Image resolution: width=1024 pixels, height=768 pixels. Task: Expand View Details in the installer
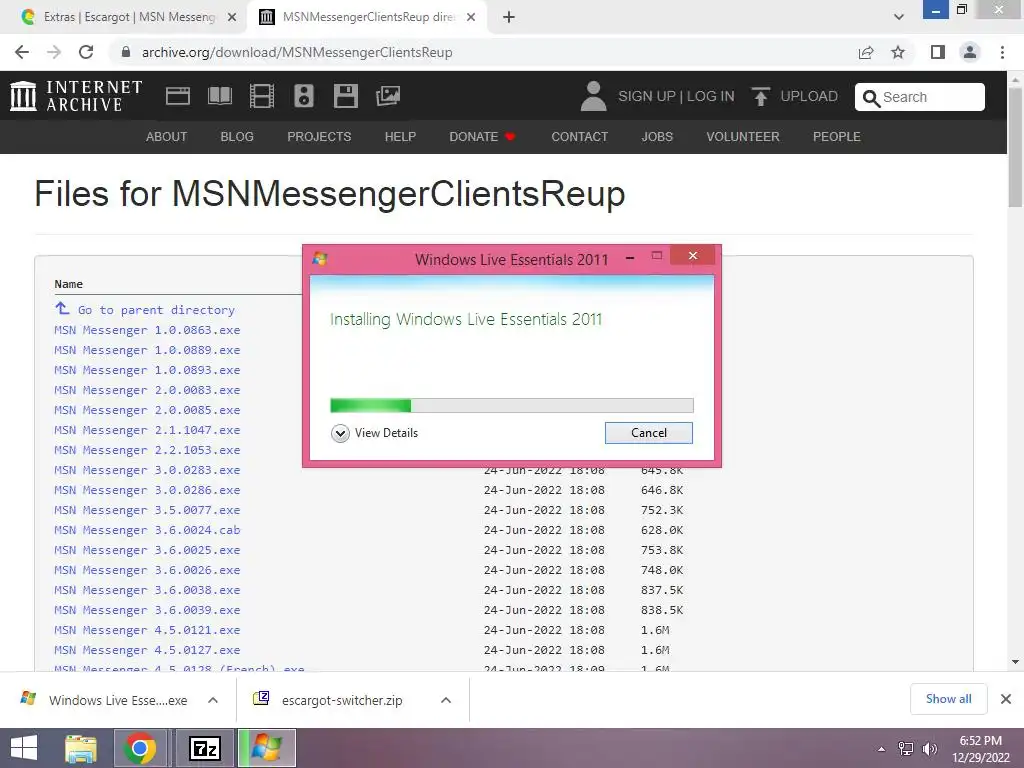point(374,433)
